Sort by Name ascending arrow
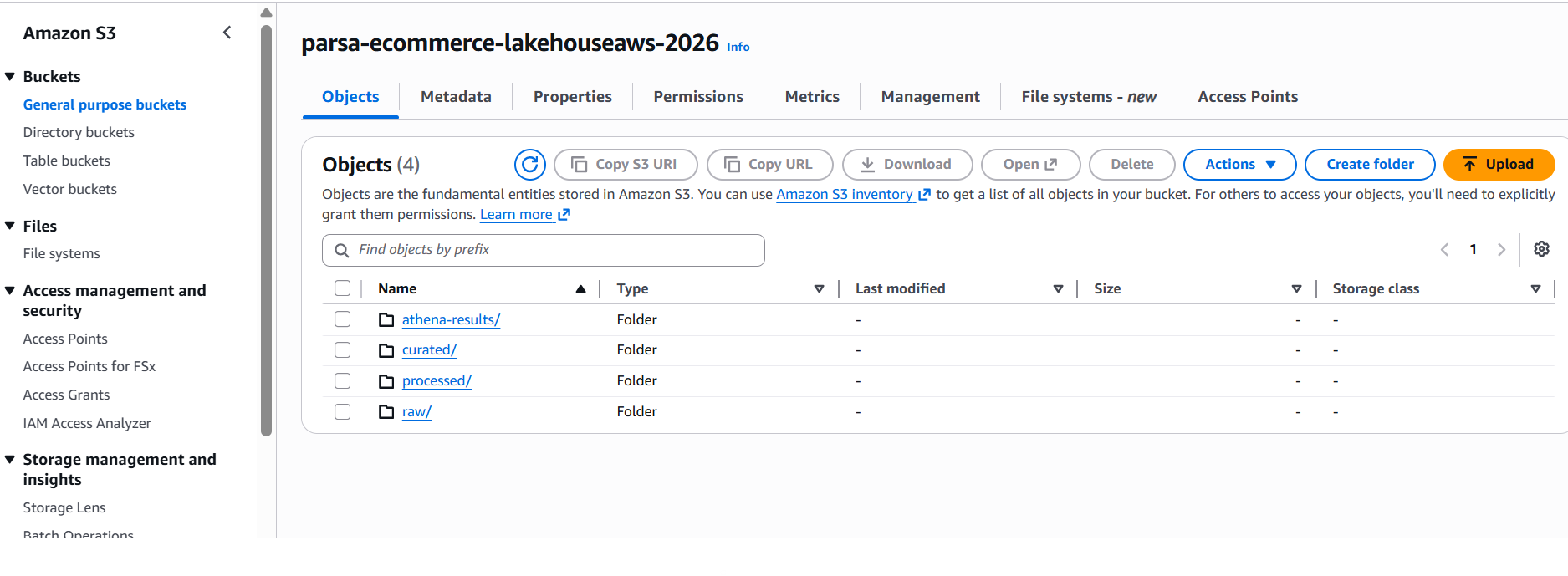The width and height of the screenshot is (1568, 576). click(x=580, y=289)
